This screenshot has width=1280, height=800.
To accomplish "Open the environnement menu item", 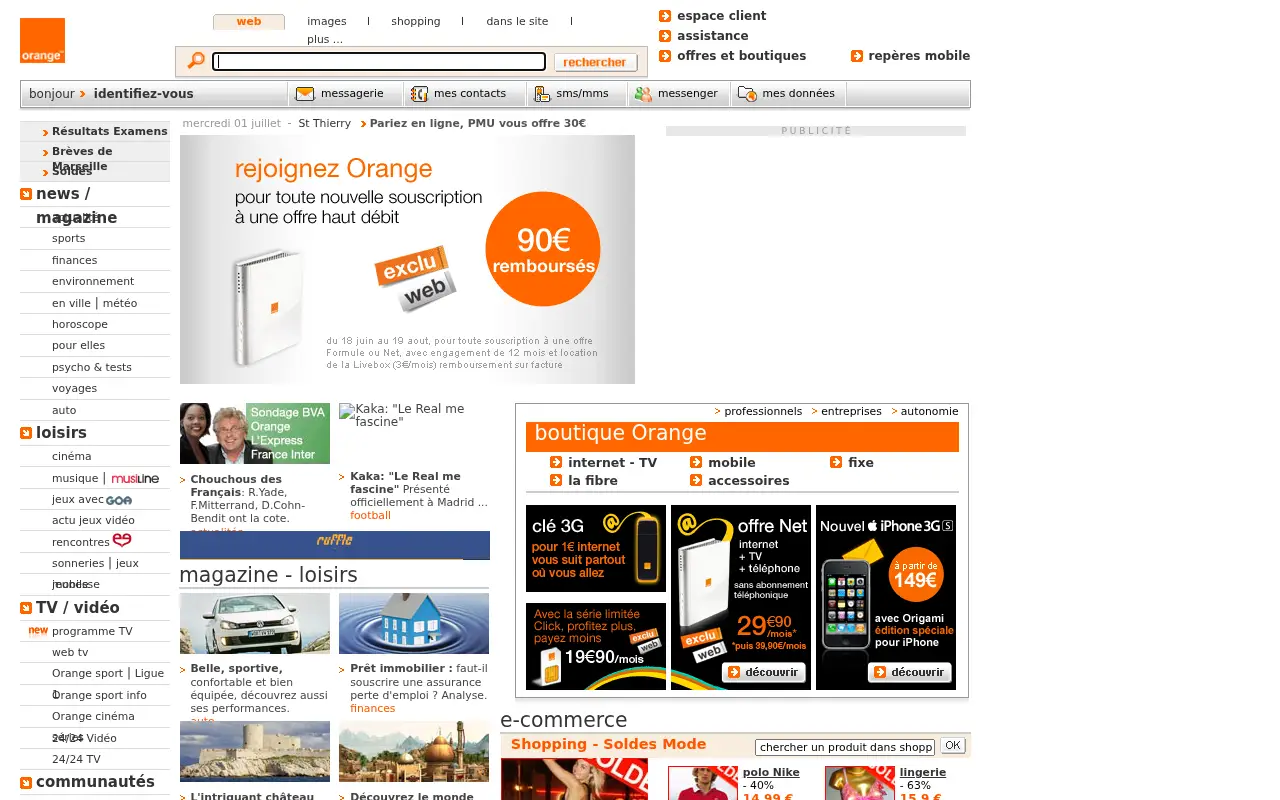I will (x=93, y=282).
